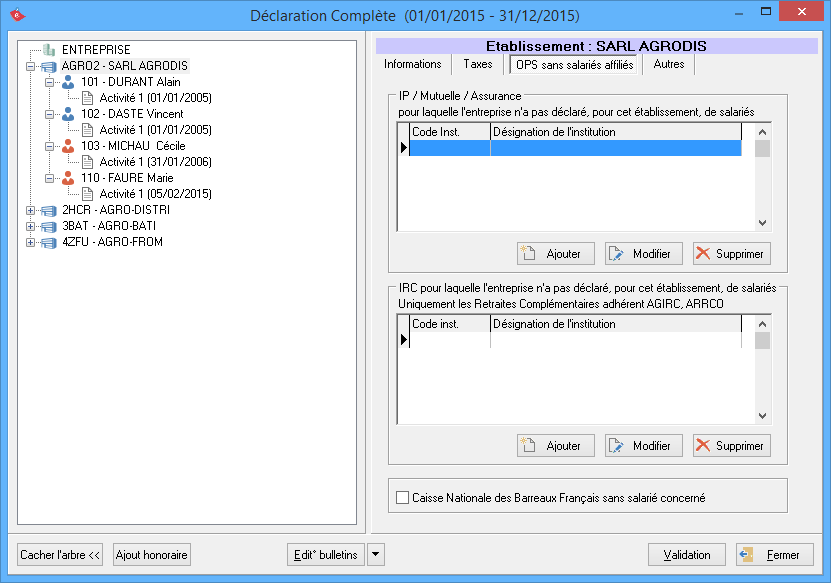The width and height of the screenshot is (831, 583).
Task: Open dropdown arrow beside Edit° bulletins
Action: click(375, 554)
